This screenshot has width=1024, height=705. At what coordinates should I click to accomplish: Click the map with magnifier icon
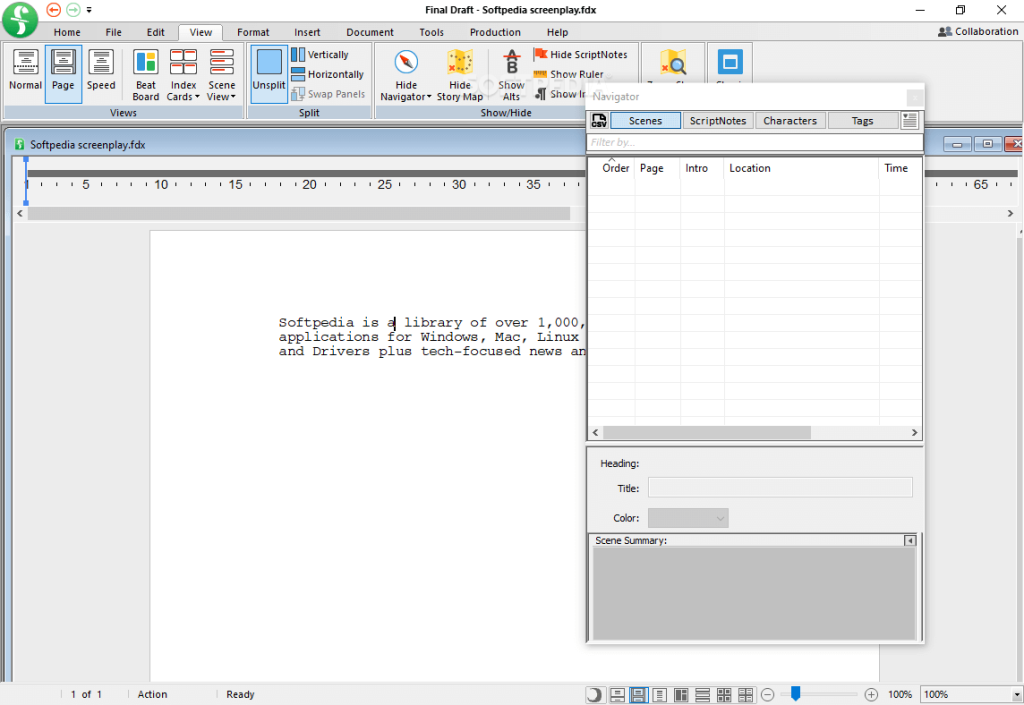tap(673, 63)
